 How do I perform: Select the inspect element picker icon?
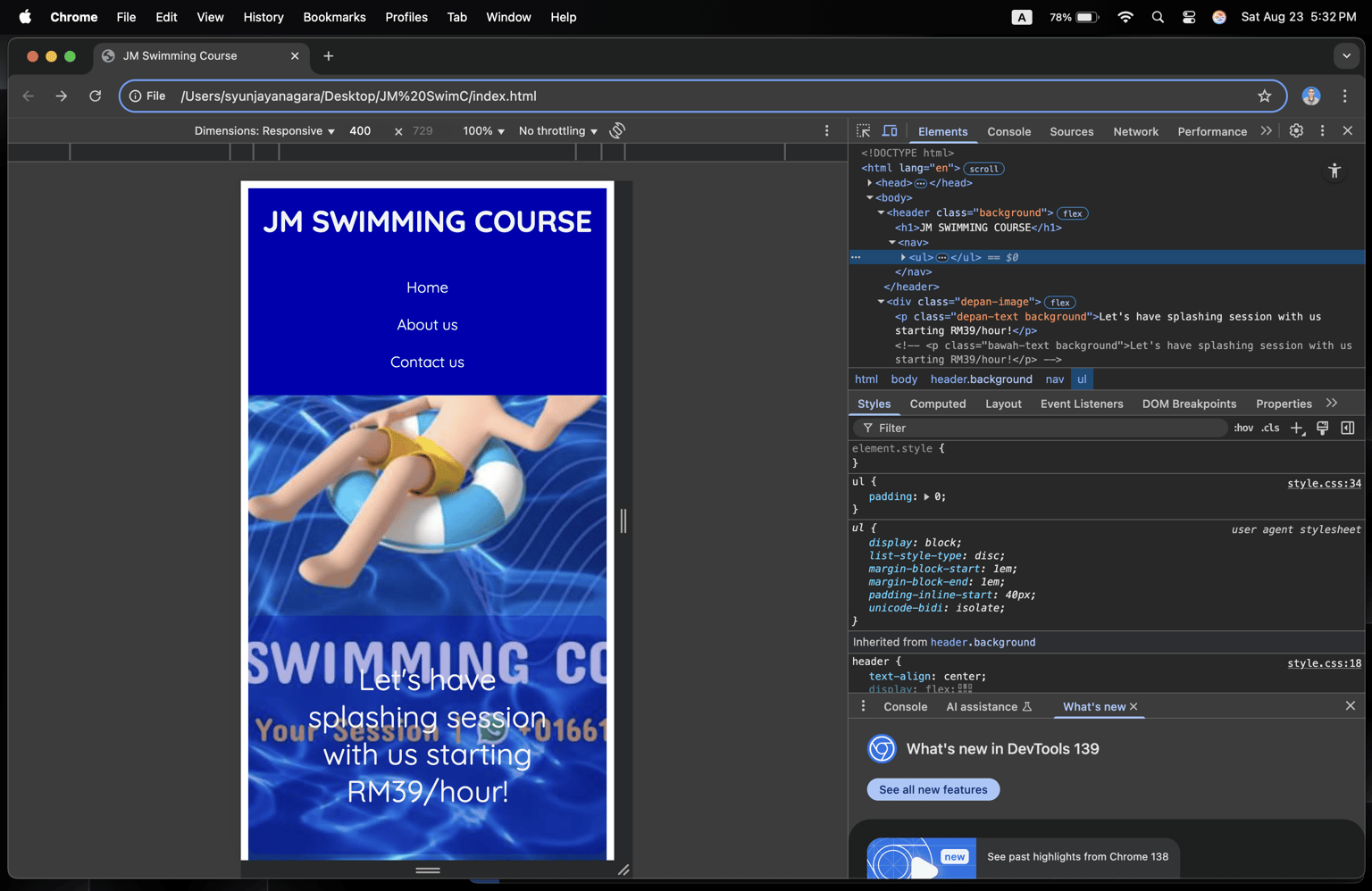click(863, 131)
